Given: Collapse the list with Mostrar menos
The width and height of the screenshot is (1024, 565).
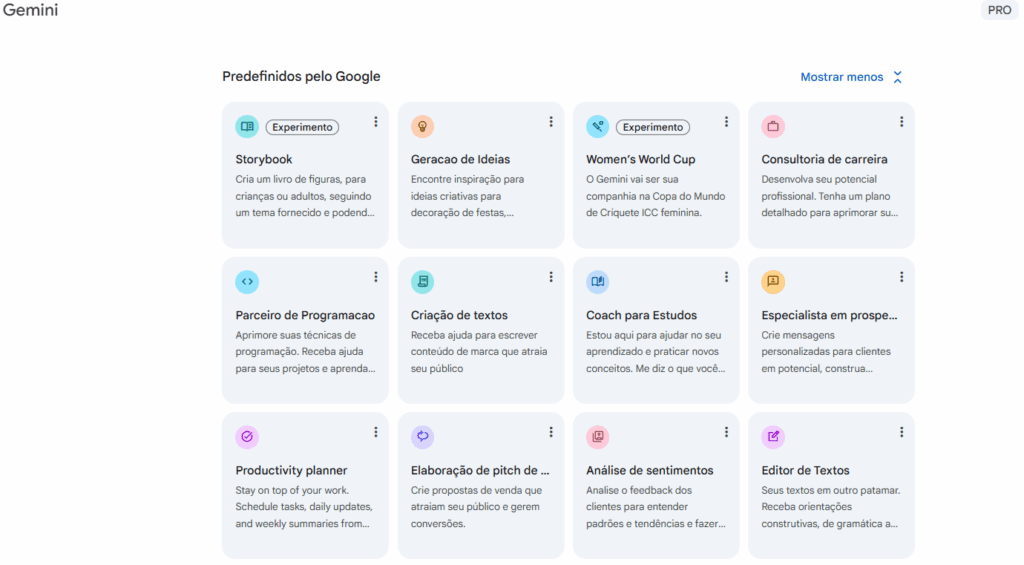Looking at the screenshot, I should tap(851, 77).
